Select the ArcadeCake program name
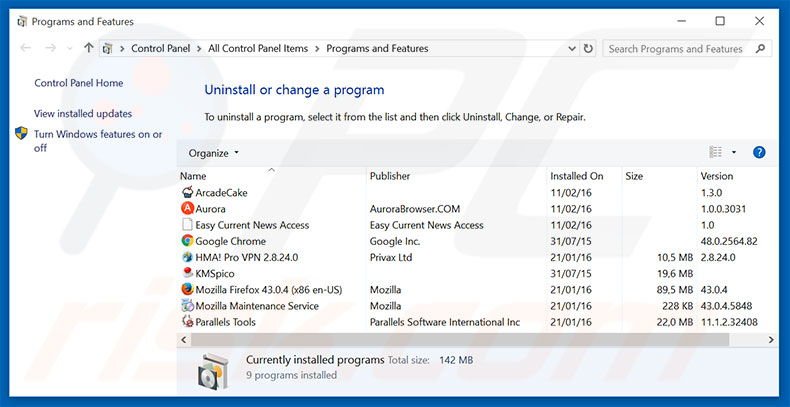 (x=221, y=192)
